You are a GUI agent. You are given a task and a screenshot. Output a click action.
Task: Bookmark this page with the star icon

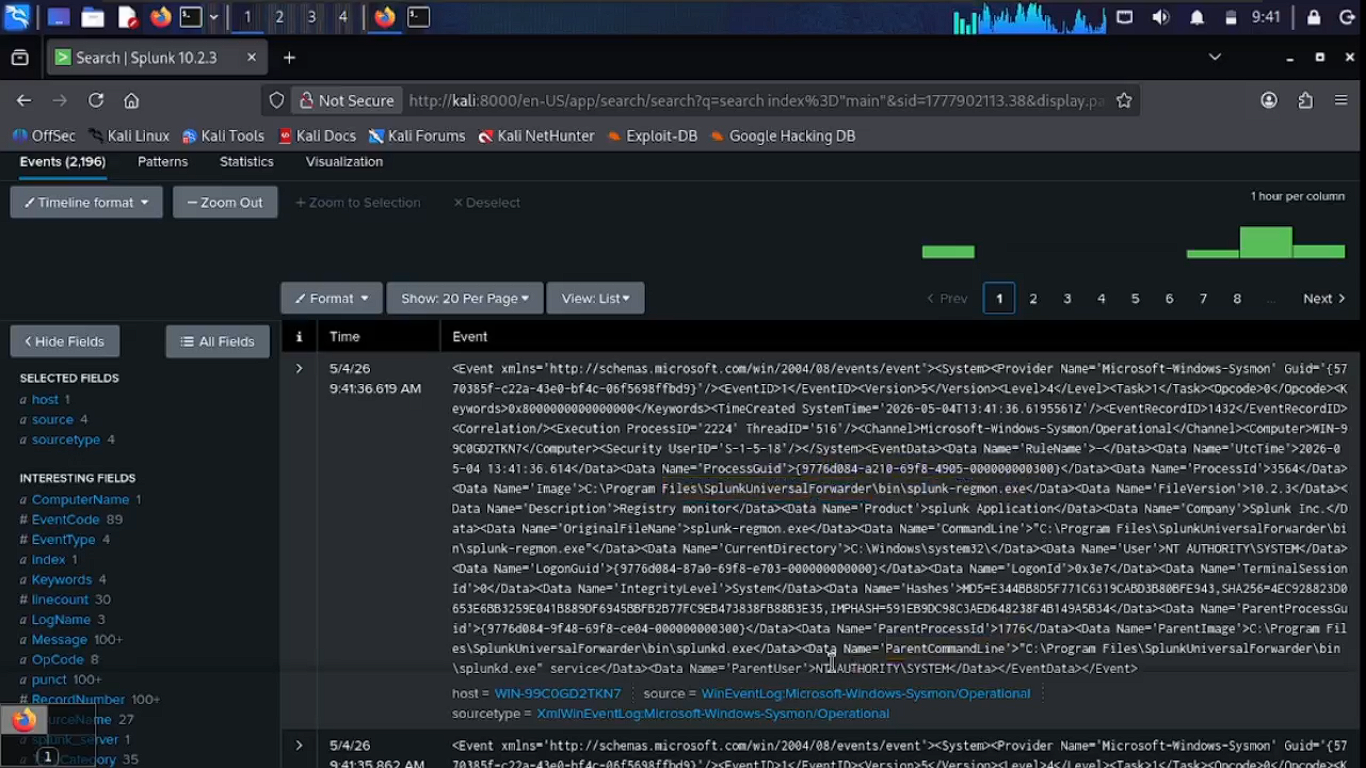1124,100
